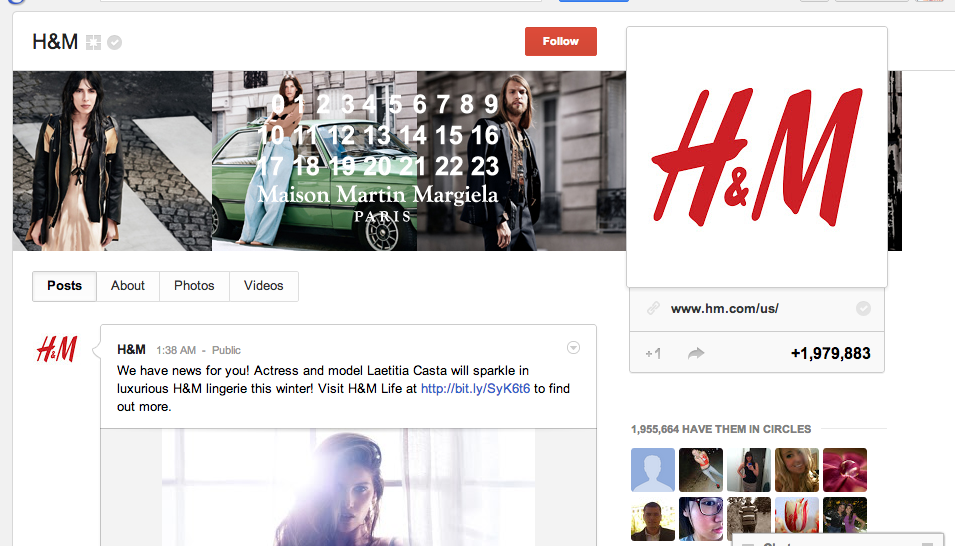Open the Posts tab
This screenshot has width=955, height=546.
point(65,286)
